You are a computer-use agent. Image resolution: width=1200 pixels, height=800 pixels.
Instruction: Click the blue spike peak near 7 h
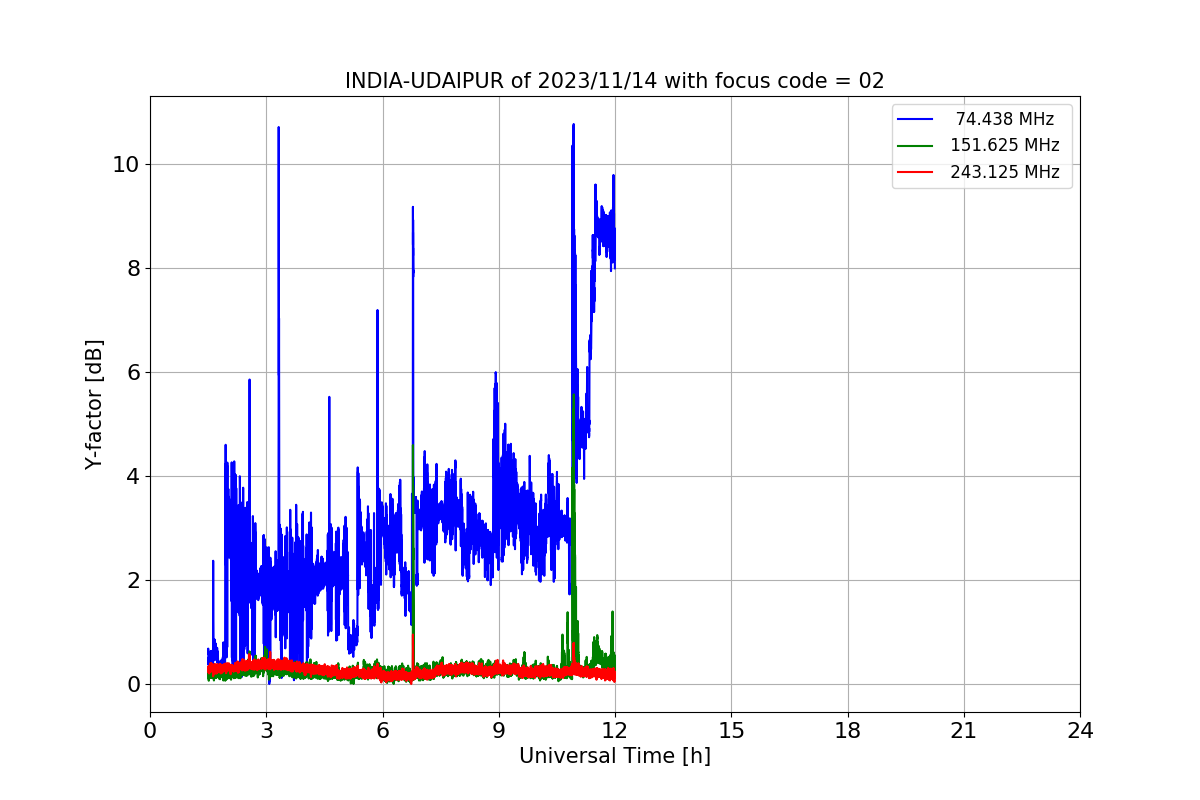412,208
